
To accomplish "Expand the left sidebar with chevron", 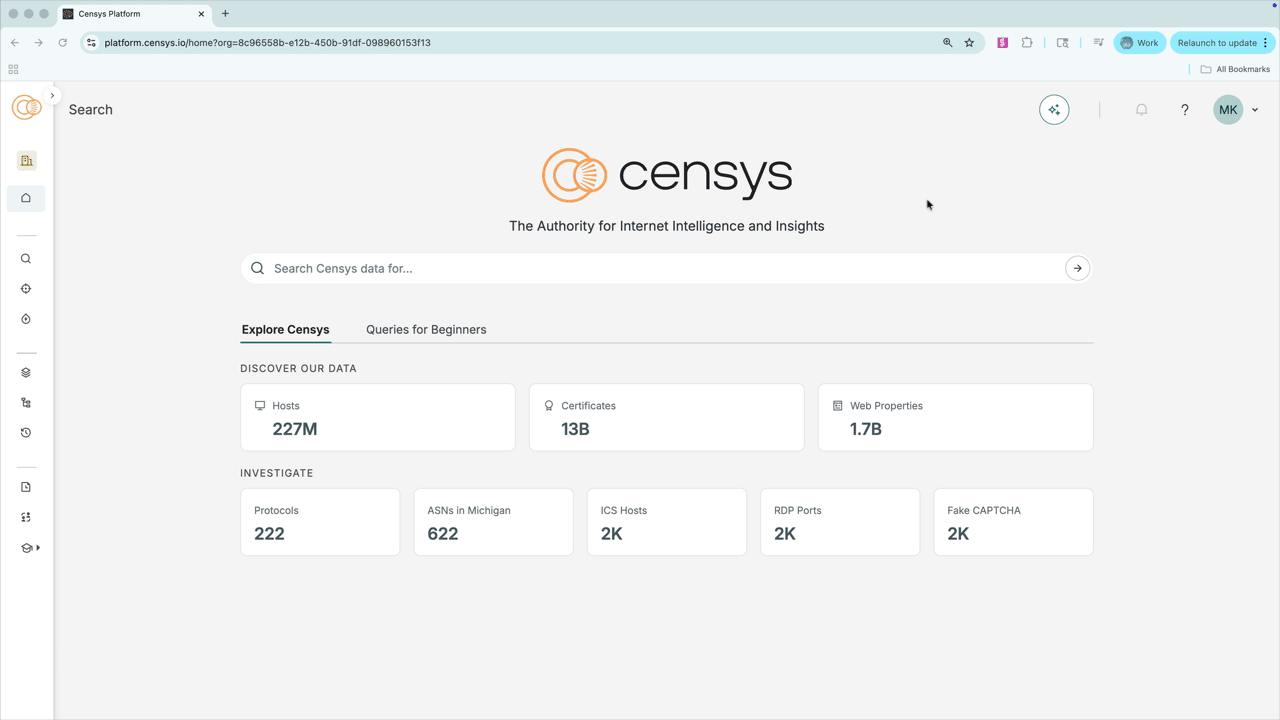I will (52, 96).
